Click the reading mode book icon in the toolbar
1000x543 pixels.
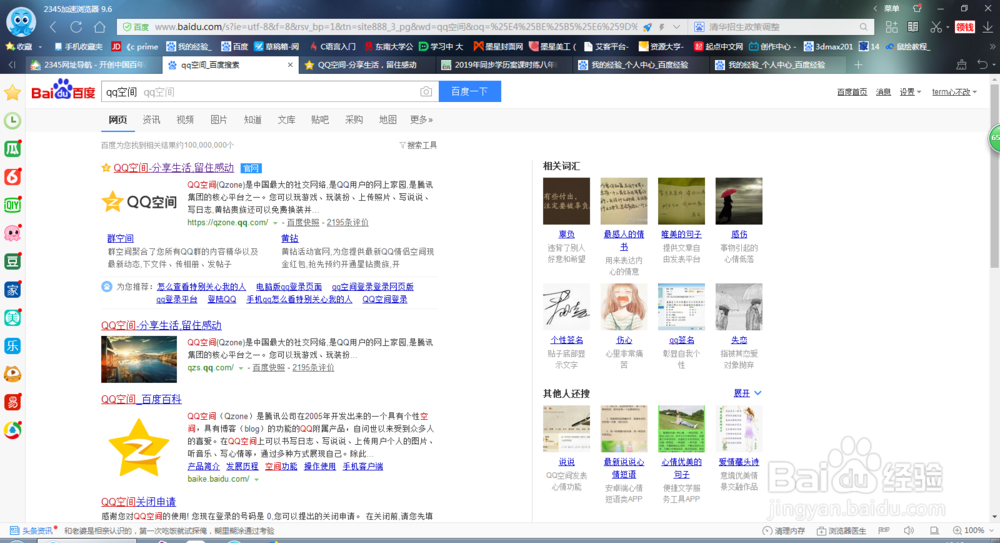point(913,27)
